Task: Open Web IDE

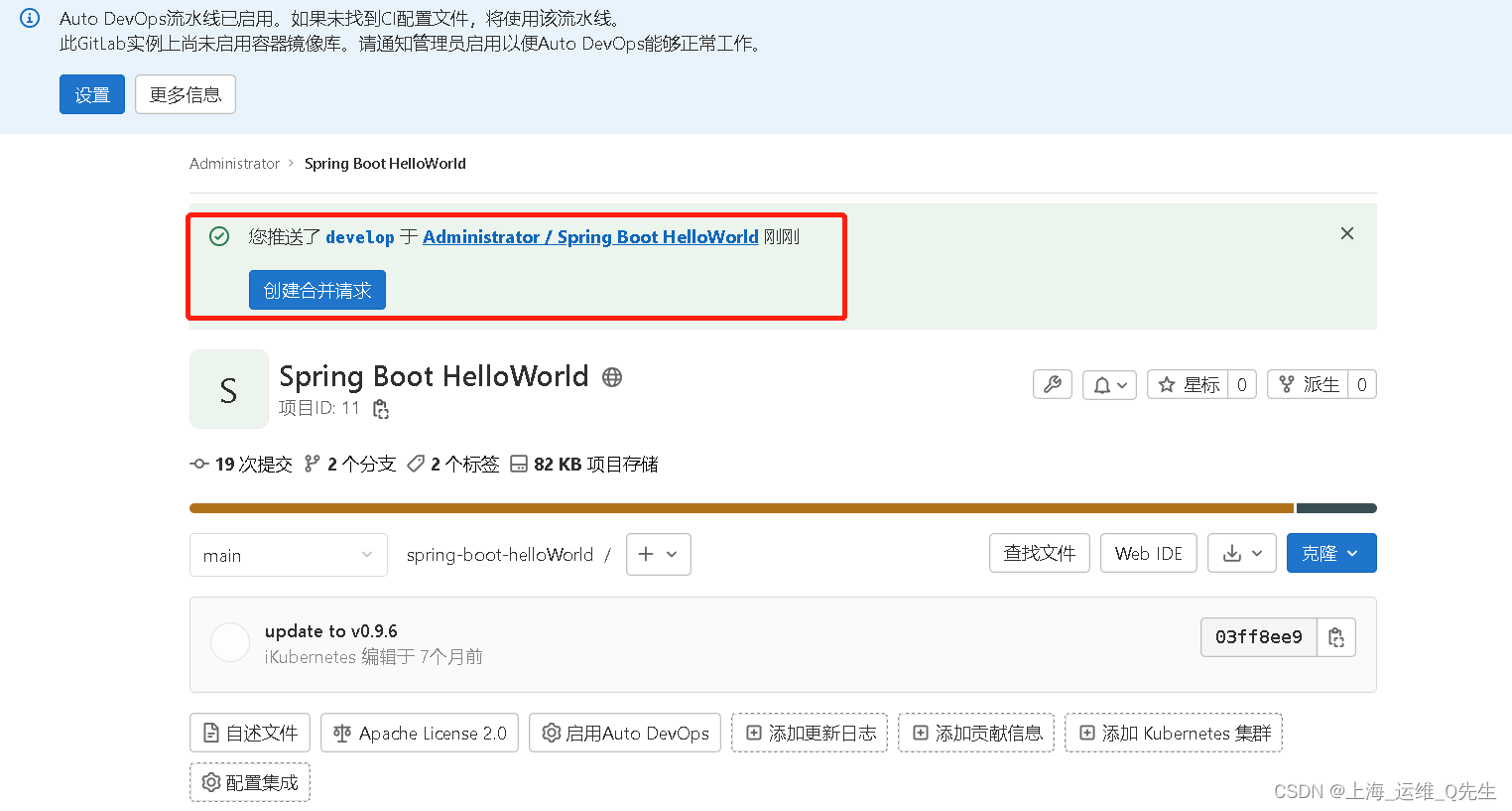Action: click(x=1149, y=553)
